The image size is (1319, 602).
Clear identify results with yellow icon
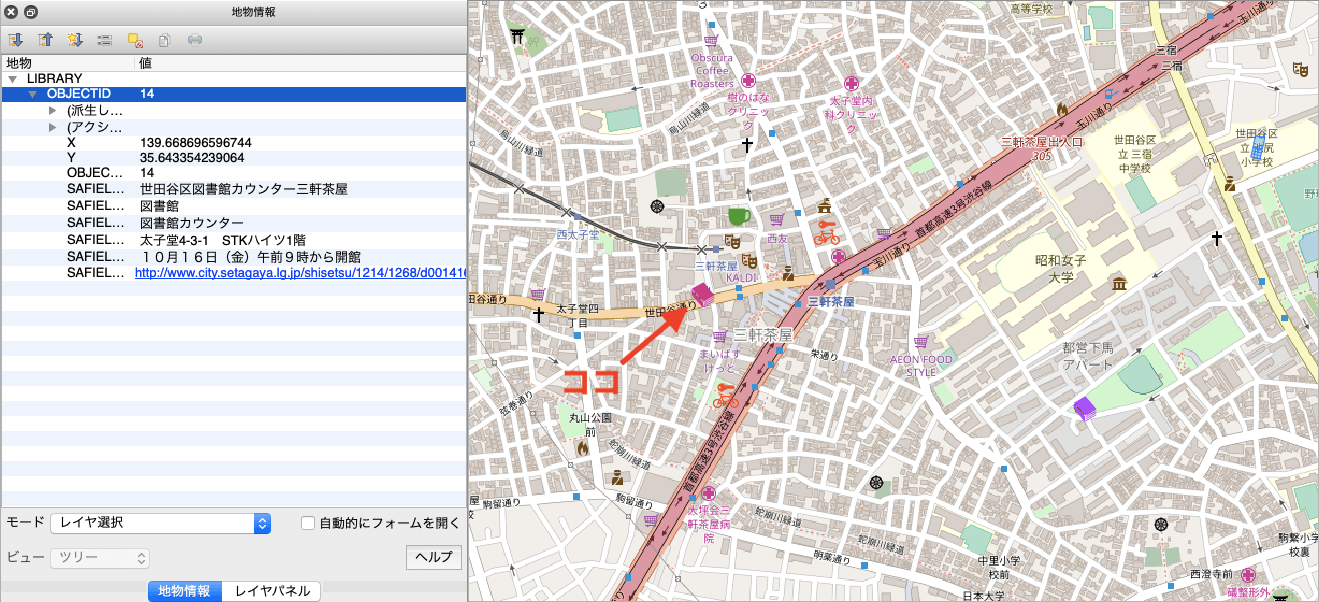pyautogui.click(x=135, y=40)
